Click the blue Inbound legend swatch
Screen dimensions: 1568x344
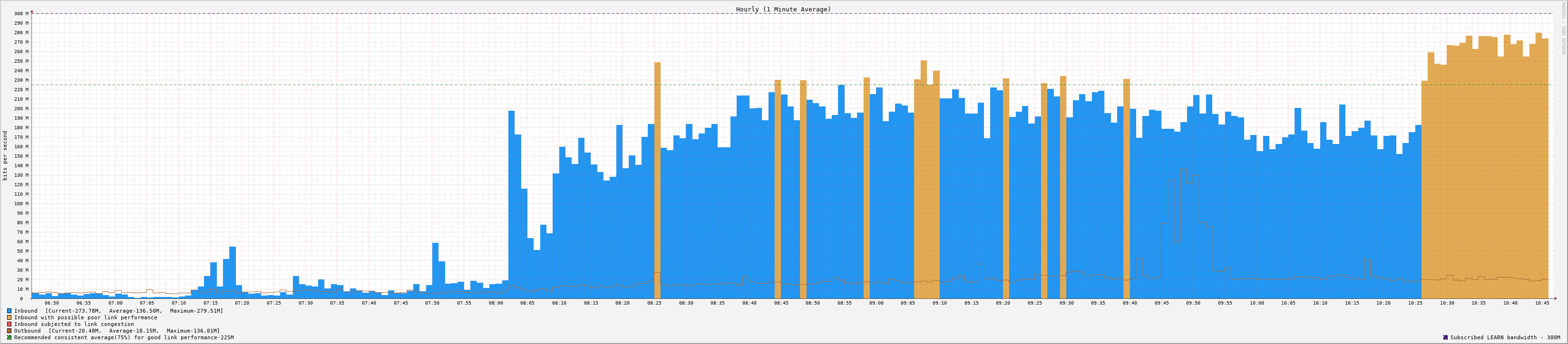coord(9,311)
